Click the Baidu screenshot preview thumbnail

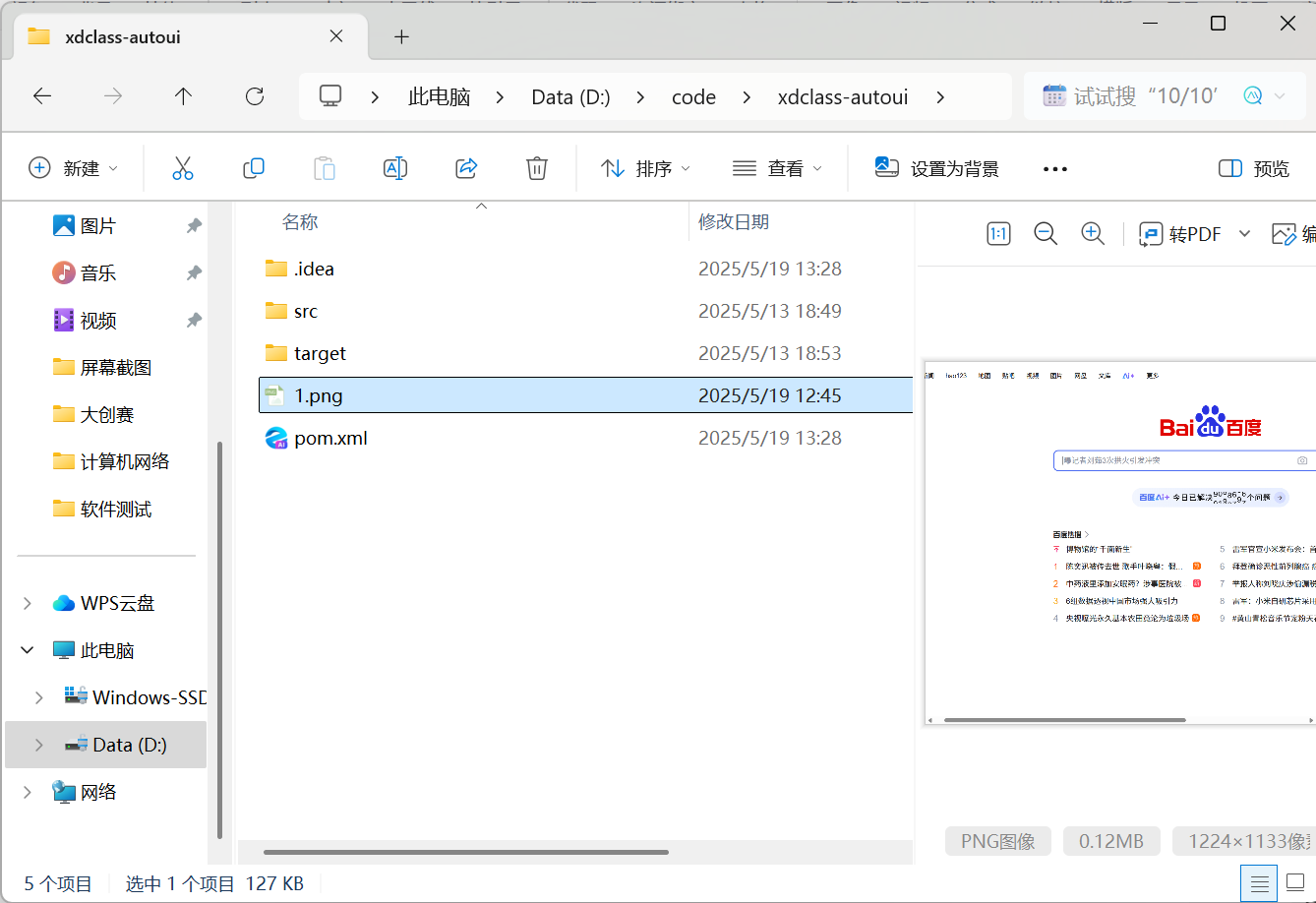[1119, 543]
